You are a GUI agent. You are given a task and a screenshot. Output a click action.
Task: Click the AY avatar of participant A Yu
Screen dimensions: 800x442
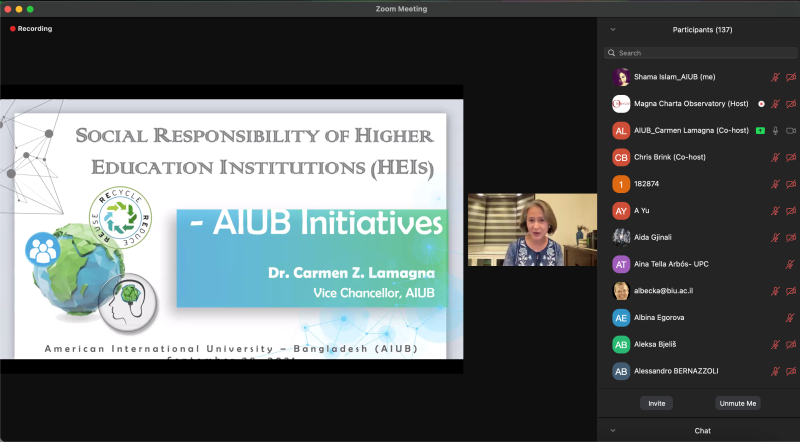620,211
